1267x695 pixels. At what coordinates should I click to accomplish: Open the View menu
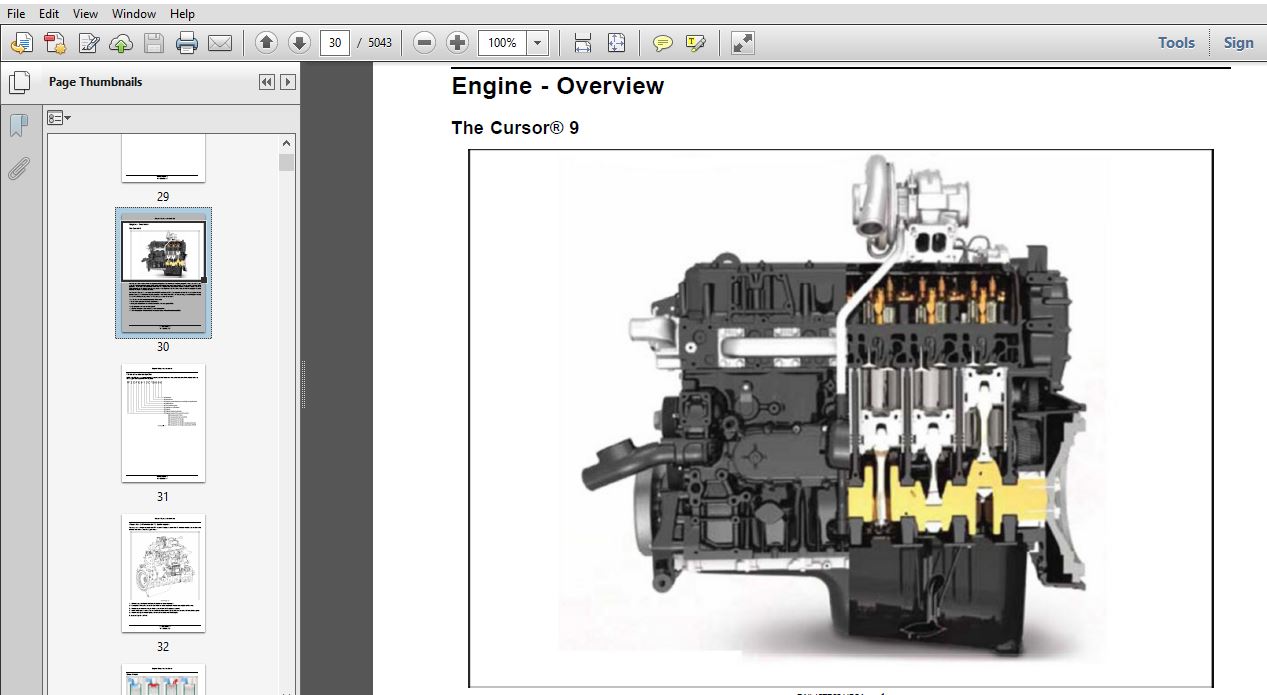pos(86,14)
